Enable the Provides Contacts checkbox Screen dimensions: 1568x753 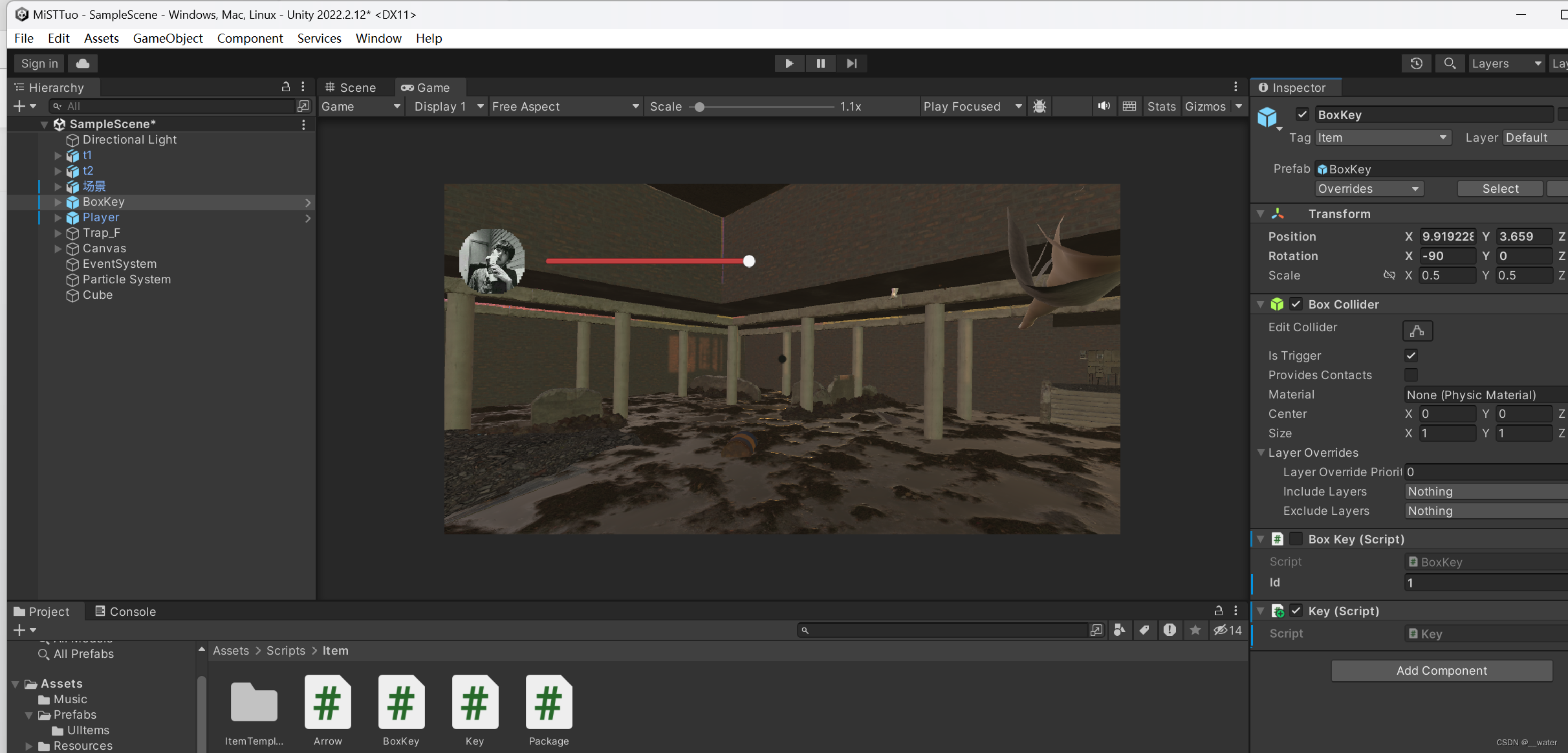(1411, 375)
